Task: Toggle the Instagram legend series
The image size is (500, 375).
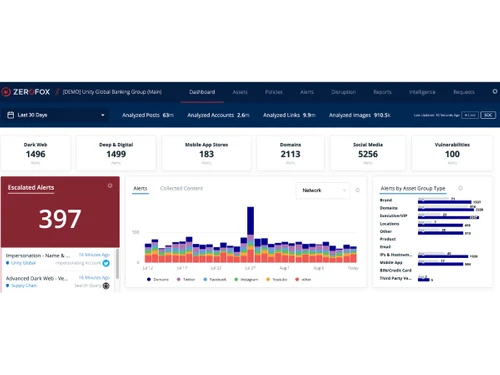Action: (246, 279)
